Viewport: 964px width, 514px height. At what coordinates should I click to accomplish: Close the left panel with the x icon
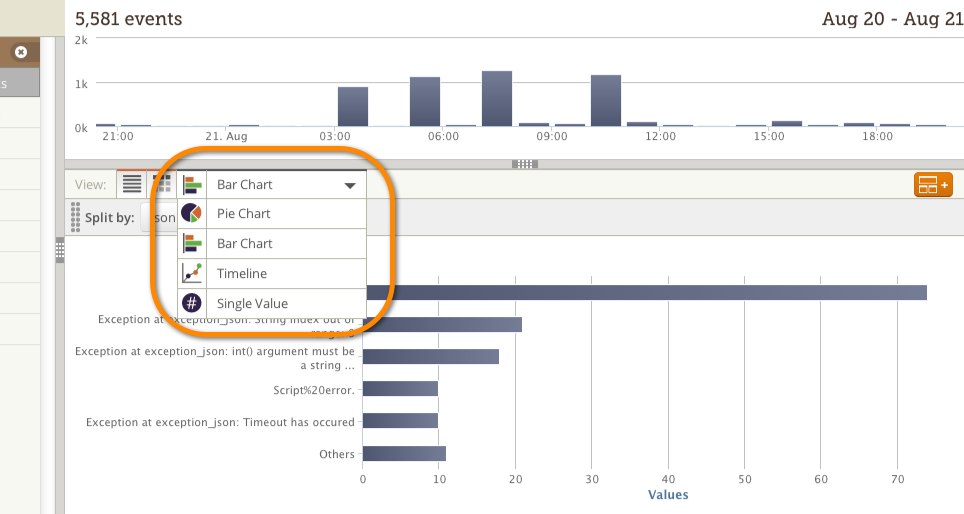[x=21, y=52]
